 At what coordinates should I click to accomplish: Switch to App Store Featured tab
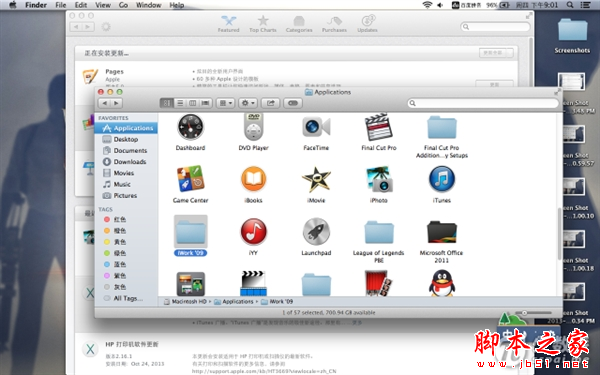click(x=228, y=24)
